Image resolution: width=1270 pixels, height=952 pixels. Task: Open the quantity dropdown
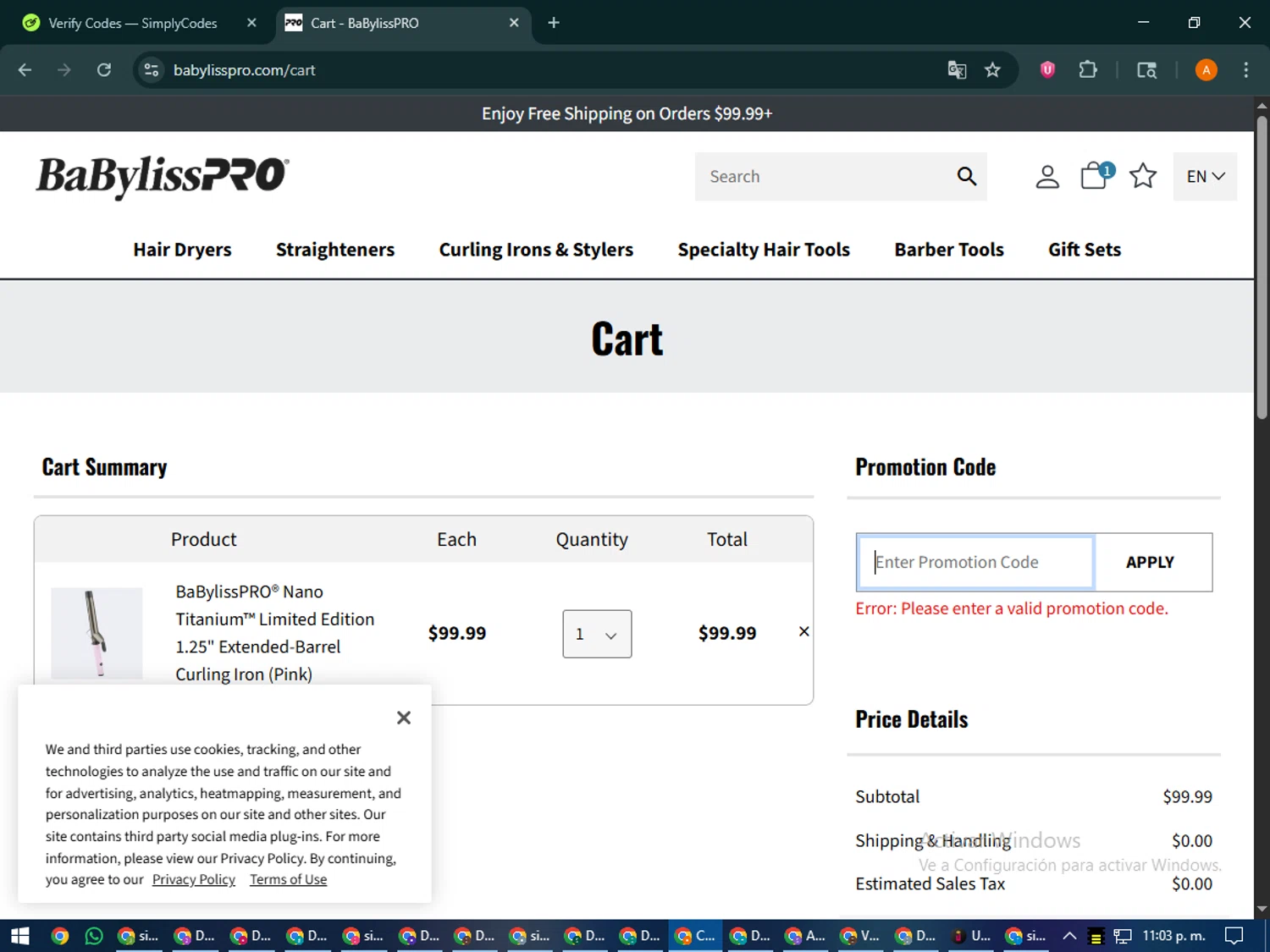(597, 634)
